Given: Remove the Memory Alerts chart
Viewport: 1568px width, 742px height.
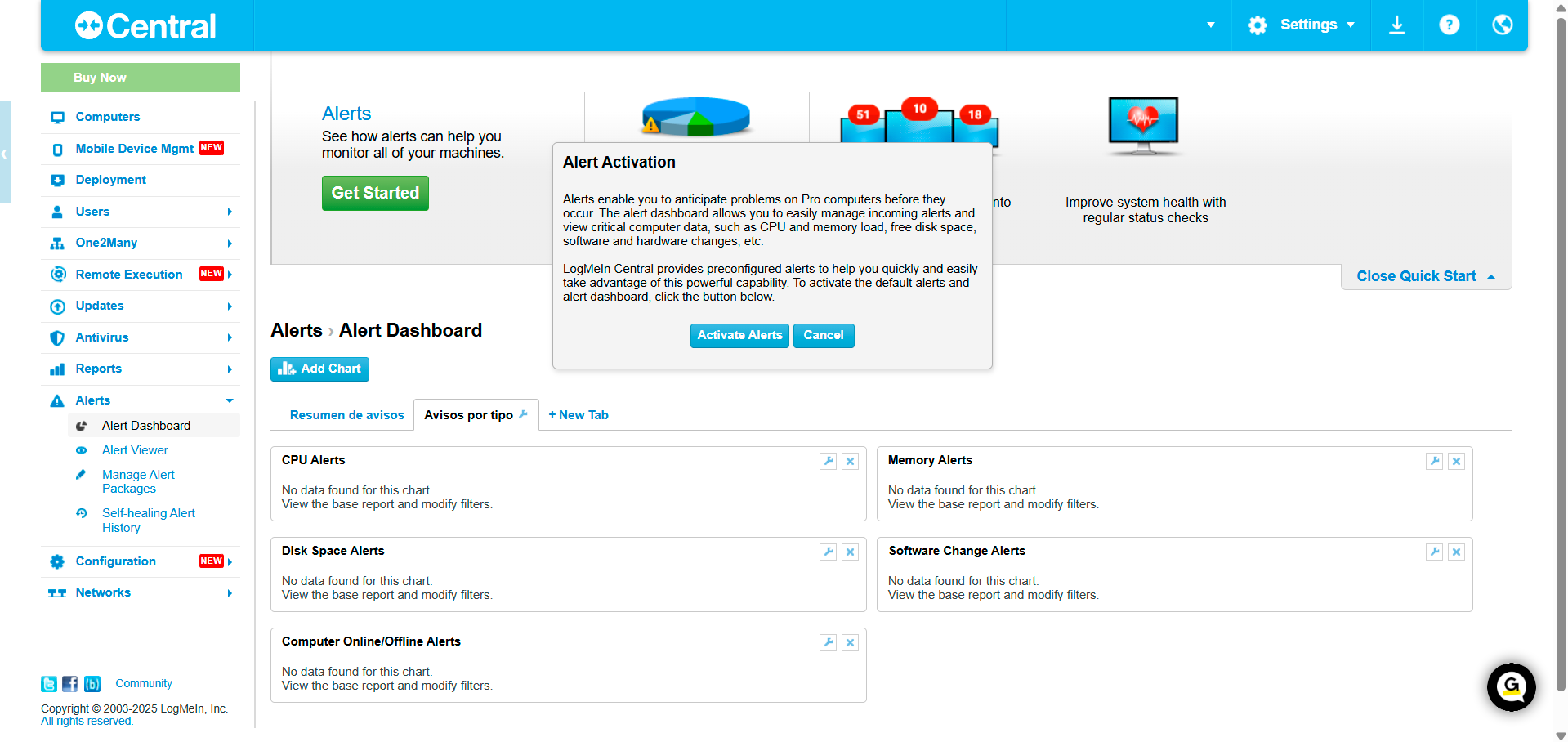Looking at the screenshot, I should pos(1456,461).
